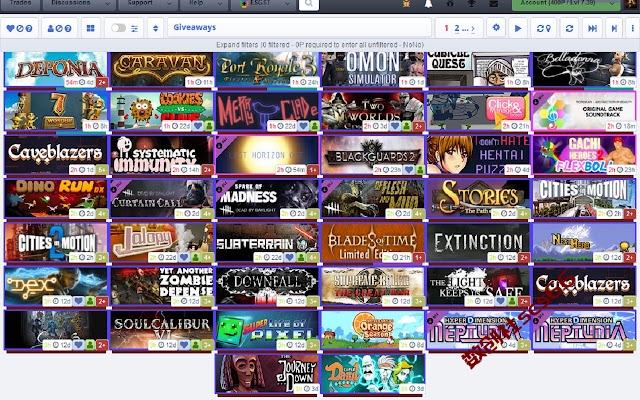Click the bell notifications icon in the top bar
Image resolution: width=640 pixels, height=400 pixels.
pyautogui.click(x=428, y=4)
